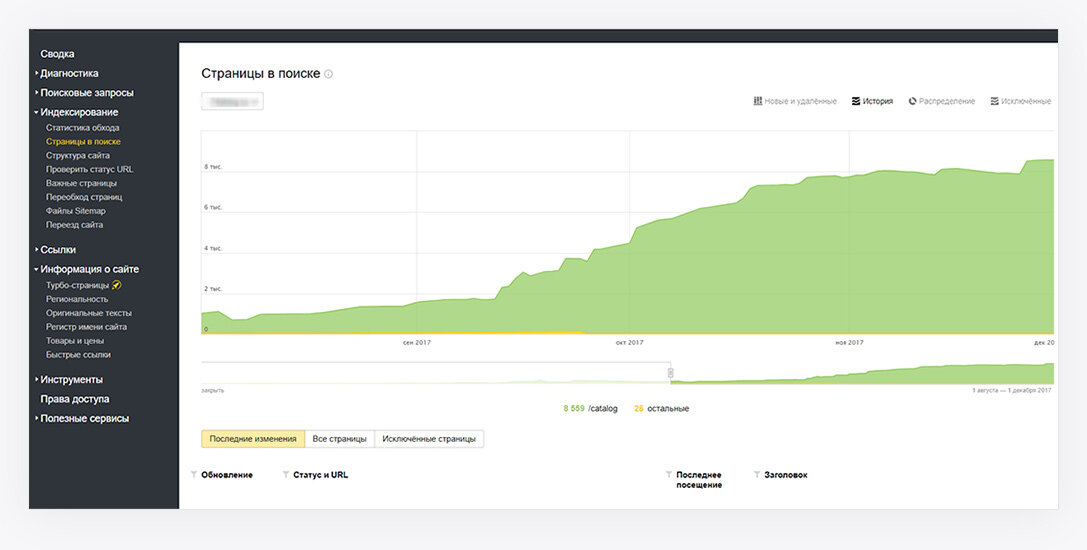This screenshot has height=550, width=1087.
Task: Click filter icon beside Статус и URL
Action: pos(286,475)
